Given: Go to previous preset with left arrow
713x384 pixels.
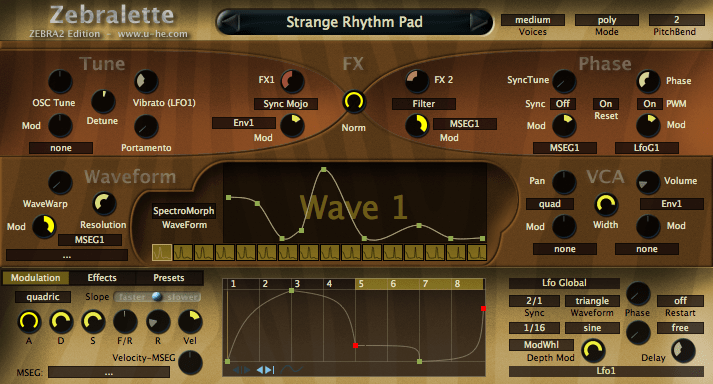Looking at the screenshot, I should click(x=231, y=22).
